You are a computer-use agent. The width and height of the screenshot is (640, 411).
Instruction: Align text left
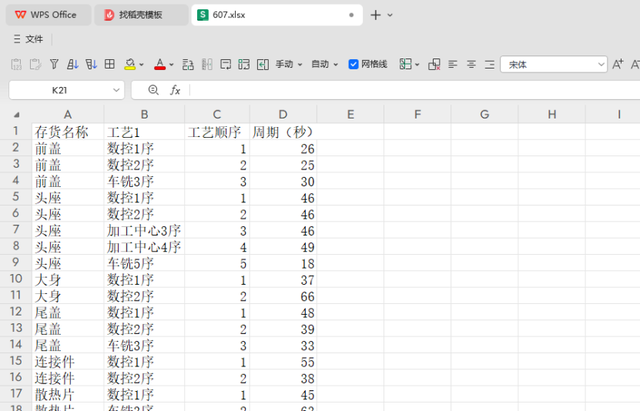point(453,64)
